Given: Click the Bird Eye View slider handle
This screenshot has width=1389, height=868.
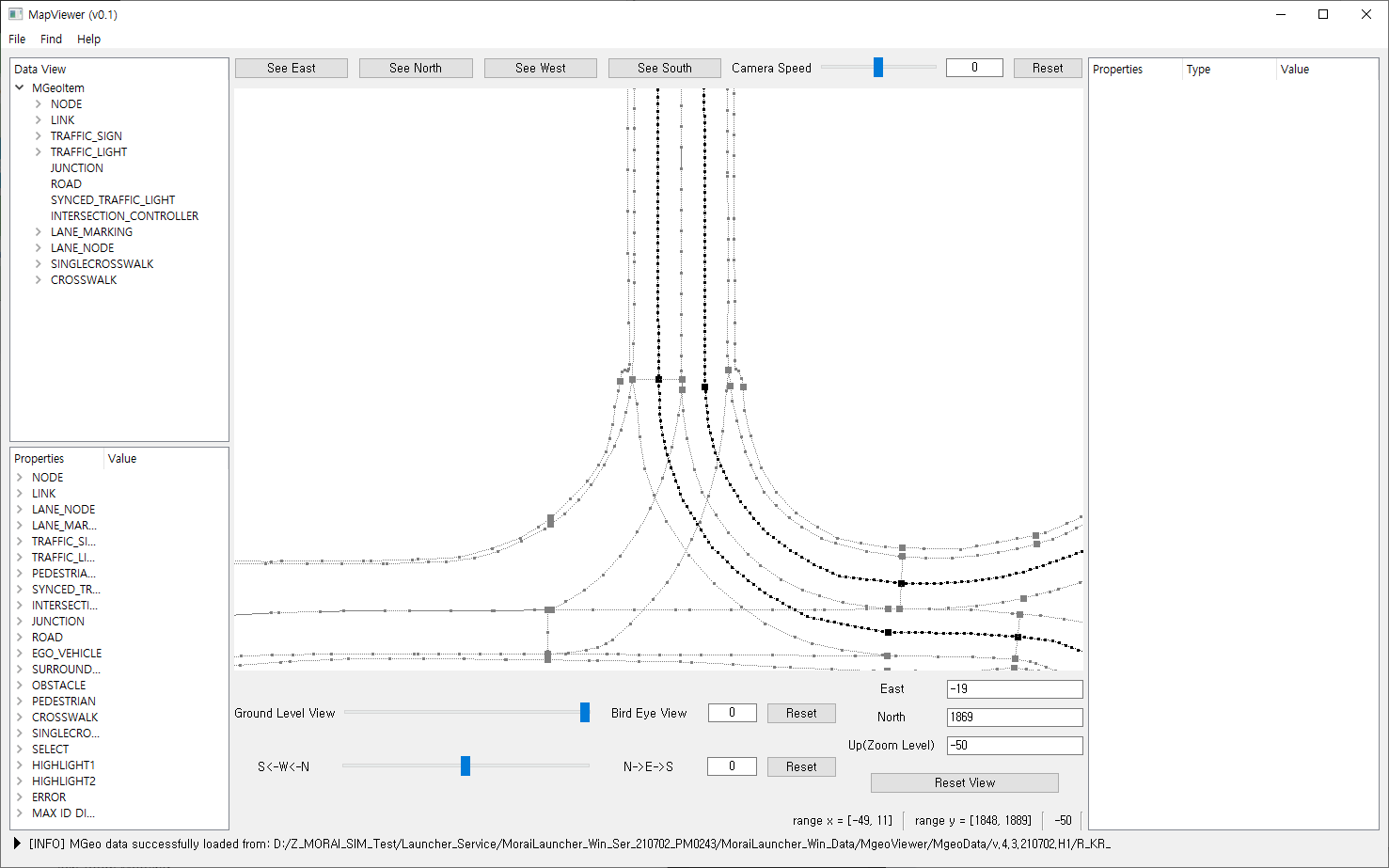Looking at the screenshot, I should [x=584, y=712].
